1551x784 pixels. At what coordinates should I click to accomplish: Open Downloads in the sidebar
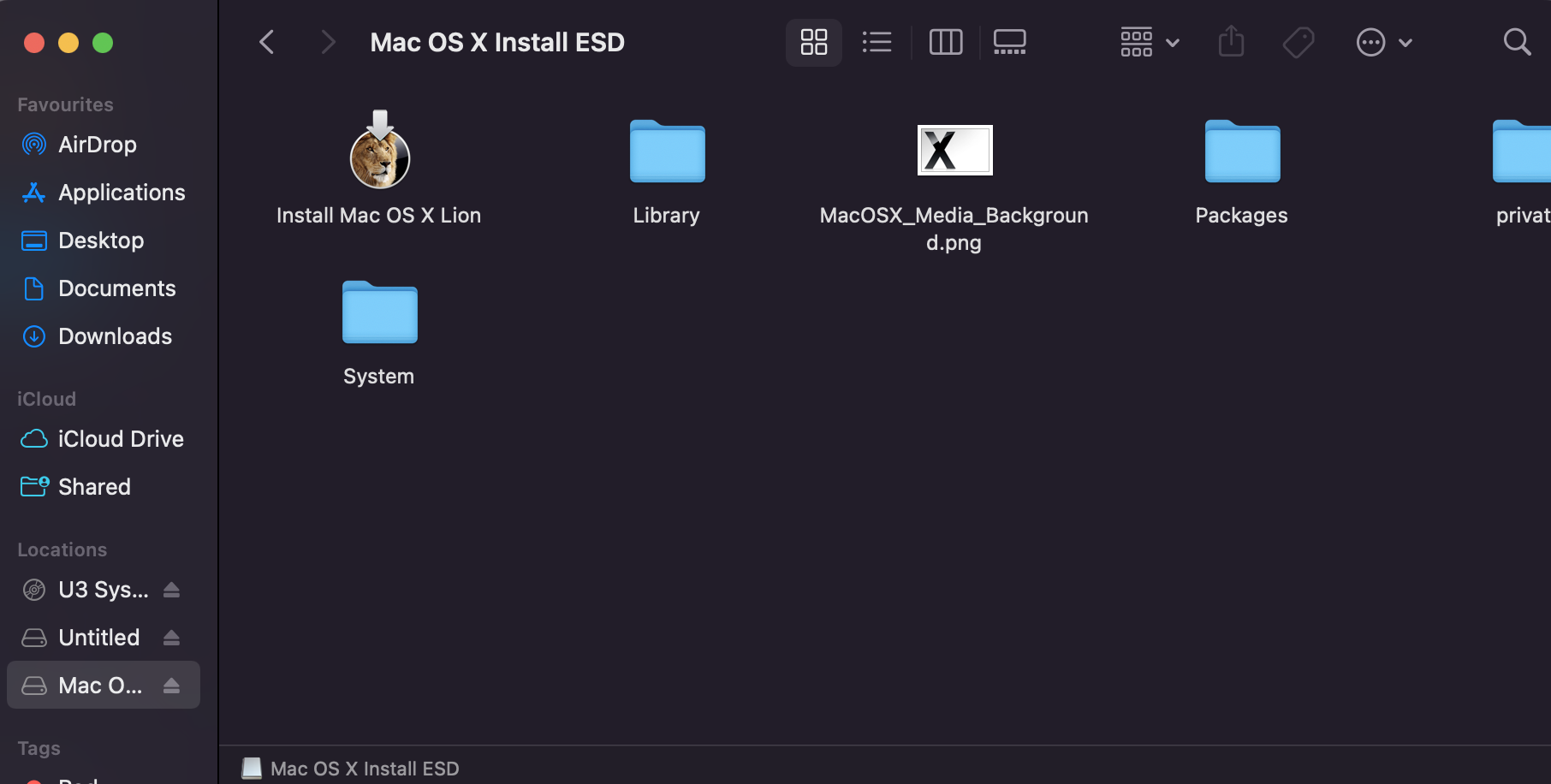(103, 336)
